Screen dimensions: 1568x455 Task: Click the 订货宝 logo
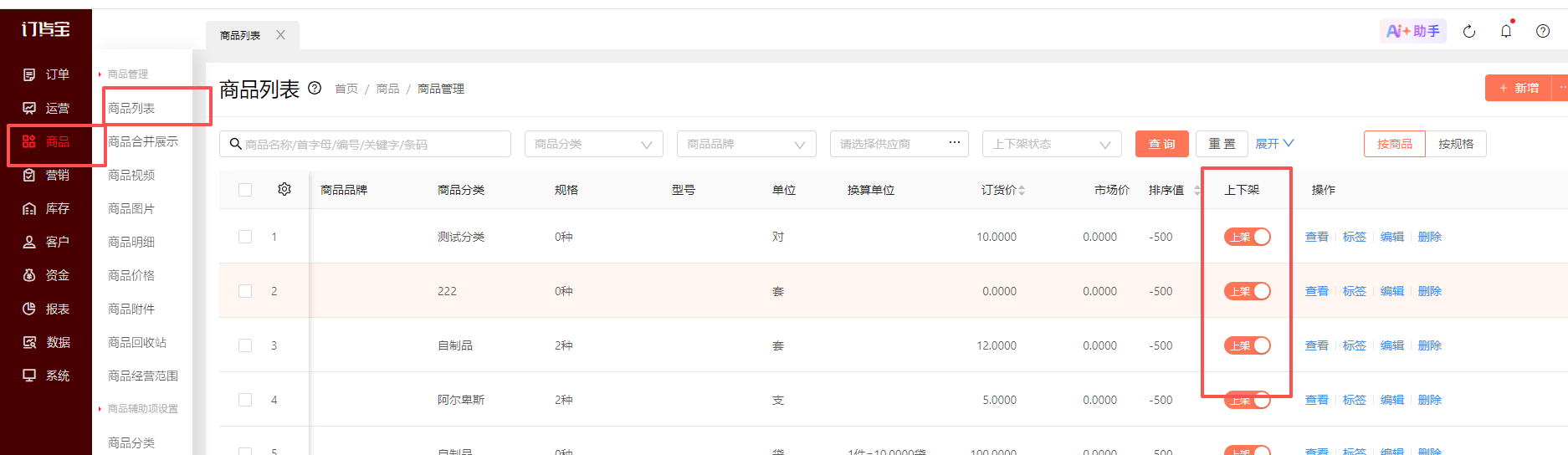(x=45, y=29)
